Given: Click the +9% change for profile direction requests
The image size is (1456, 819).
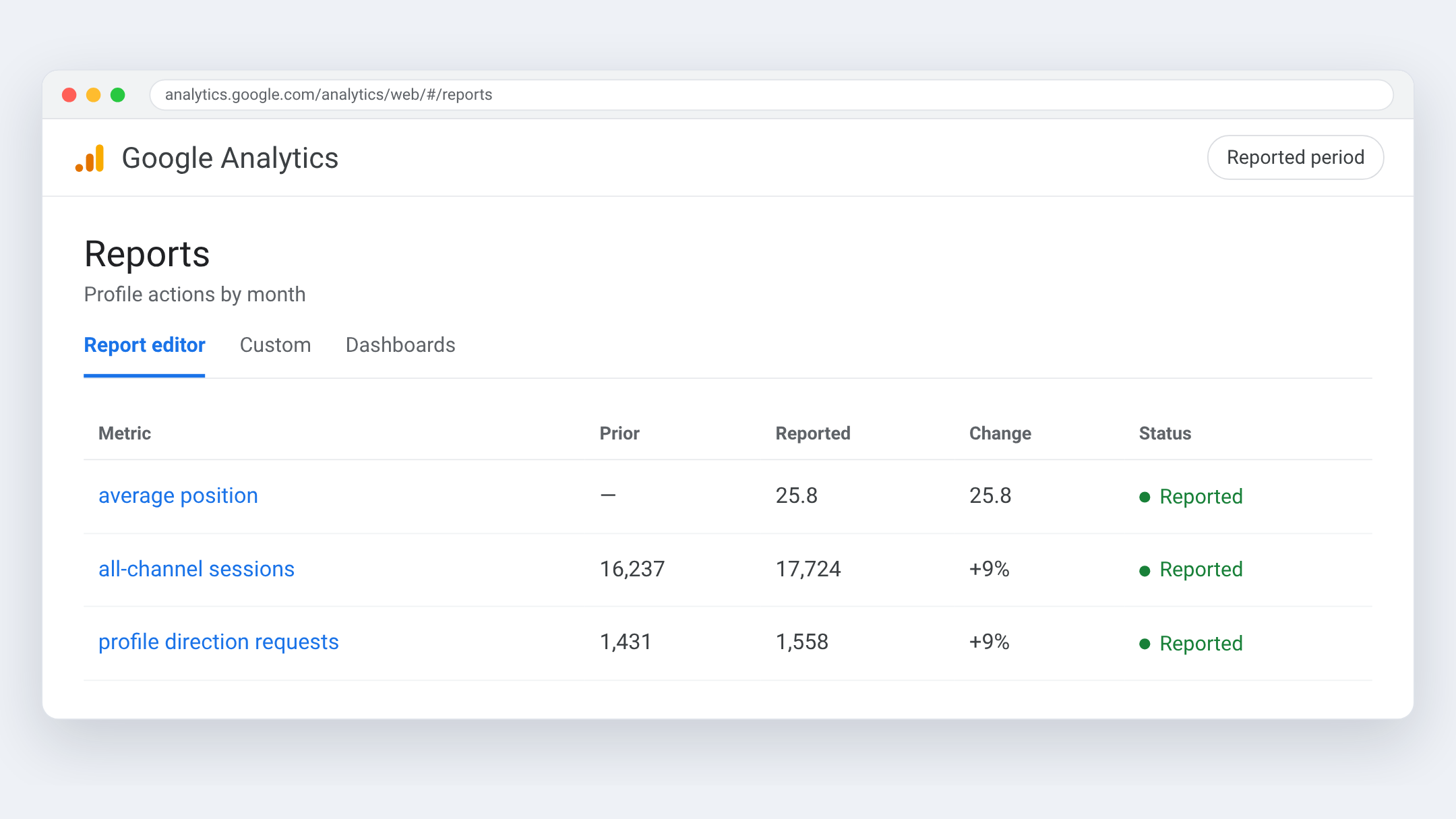Looking at the screenshot, I should coord(990,642).
